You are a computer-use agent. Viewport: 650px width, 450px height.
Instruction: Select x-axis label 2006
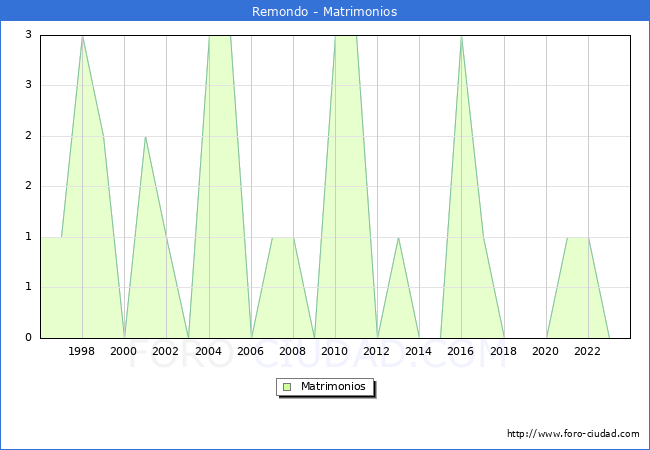(250, 351)
